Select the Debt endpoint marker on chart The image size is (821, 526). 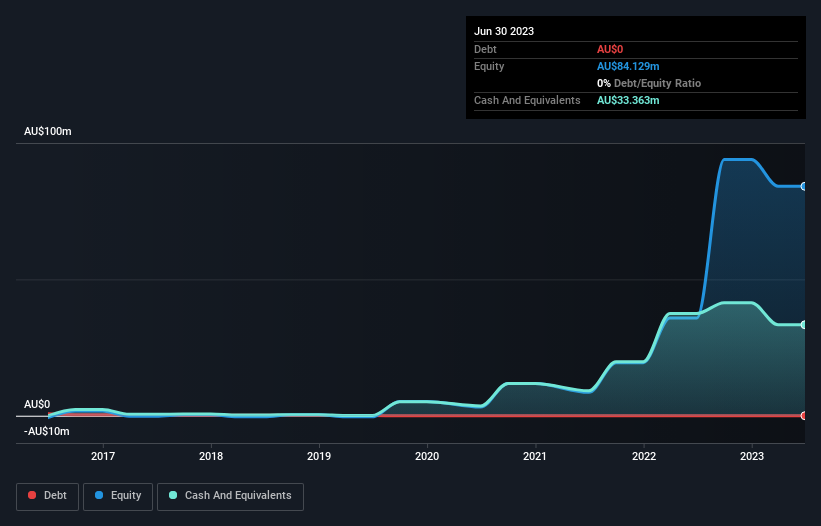pyautogui.click(x=804, y=416)
